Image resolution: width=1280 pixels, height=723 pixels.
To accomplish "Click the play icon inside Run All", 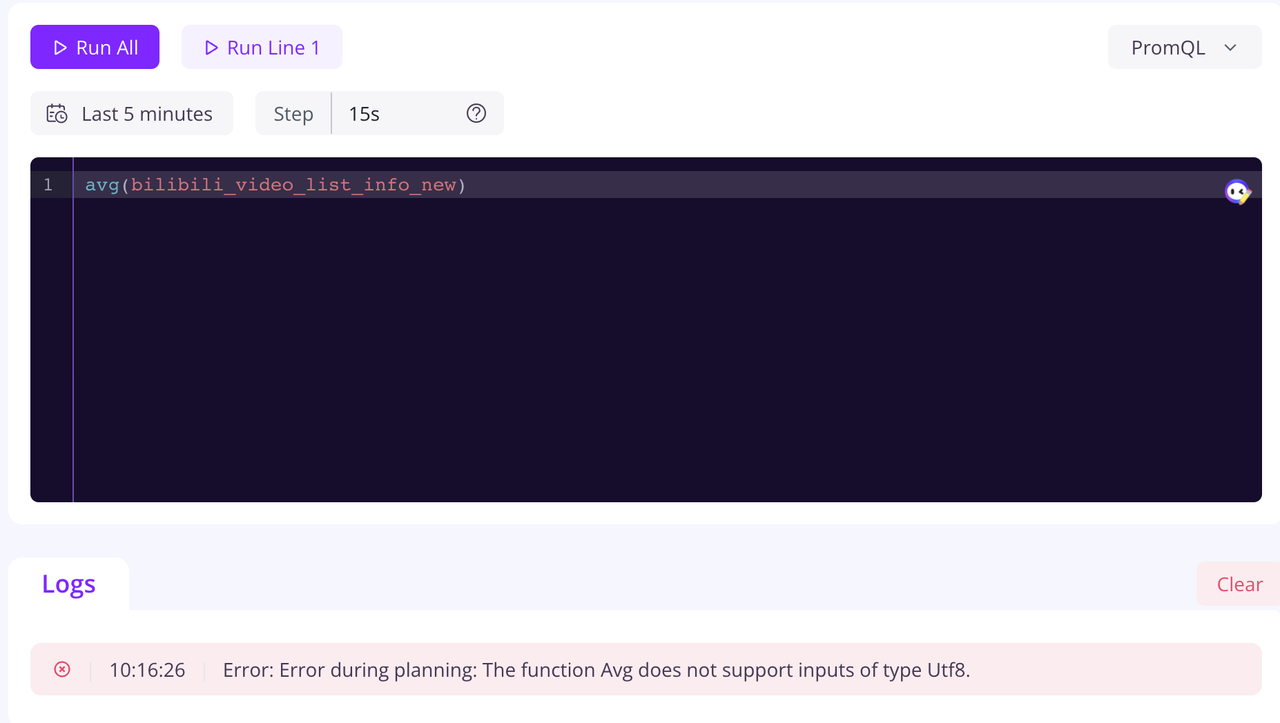I will coord(60,48).
